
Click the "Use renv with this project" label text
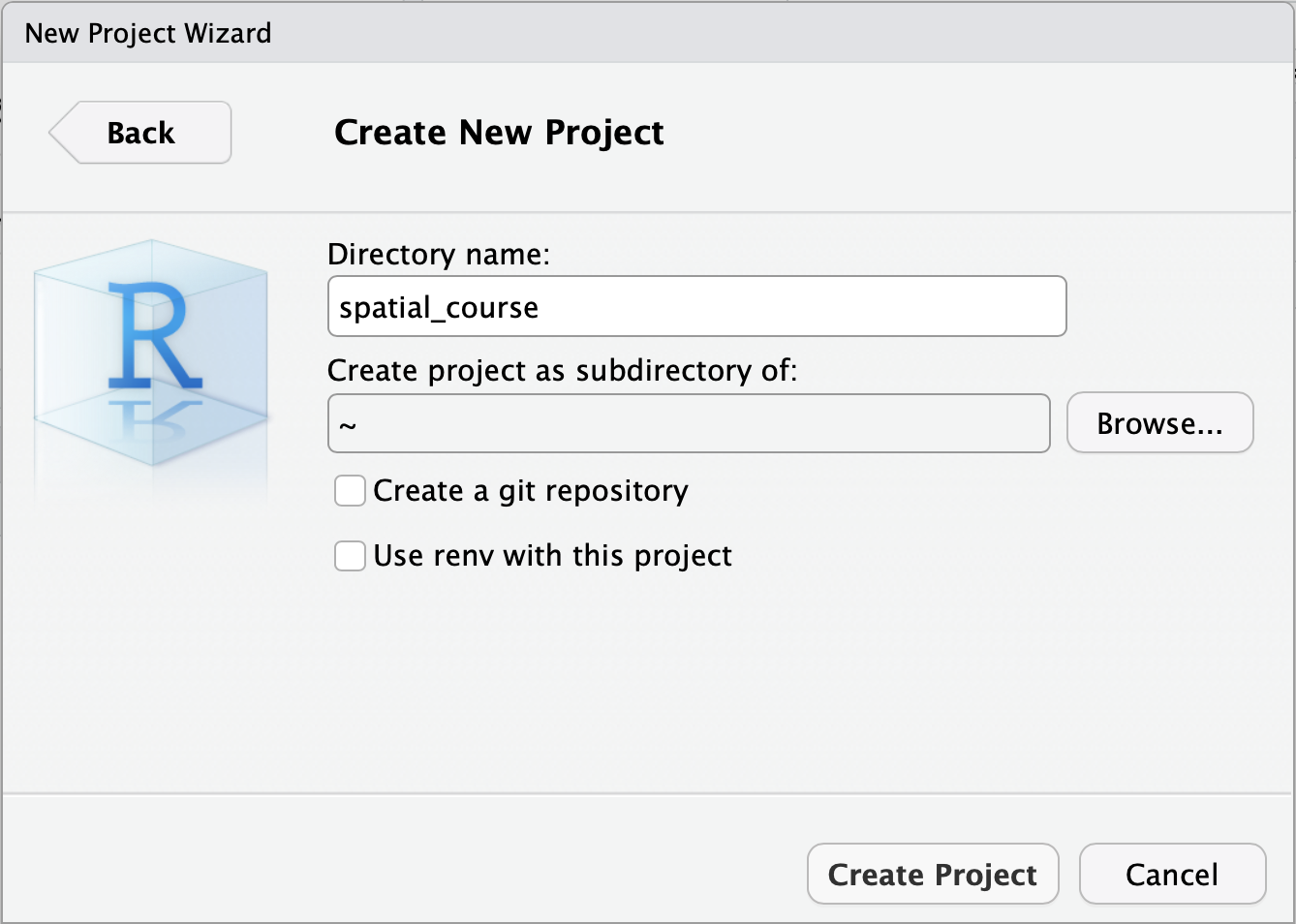click(552, 556)
